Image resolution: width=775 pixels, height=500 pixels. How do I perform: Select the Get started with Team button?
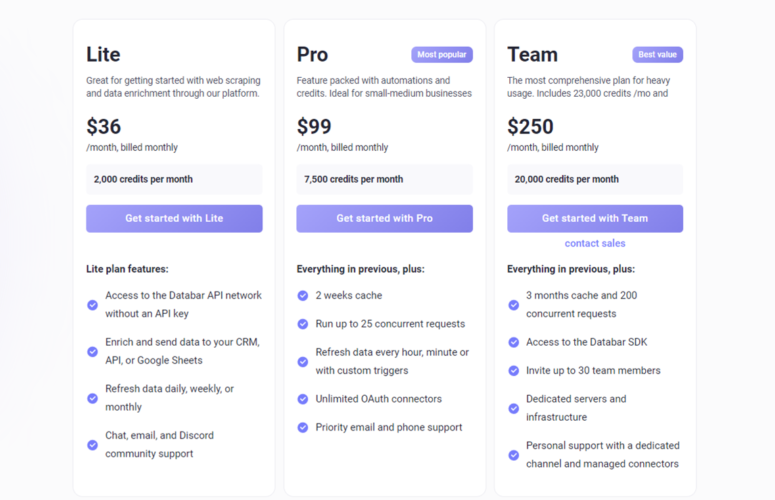click(x=595, y=218)
